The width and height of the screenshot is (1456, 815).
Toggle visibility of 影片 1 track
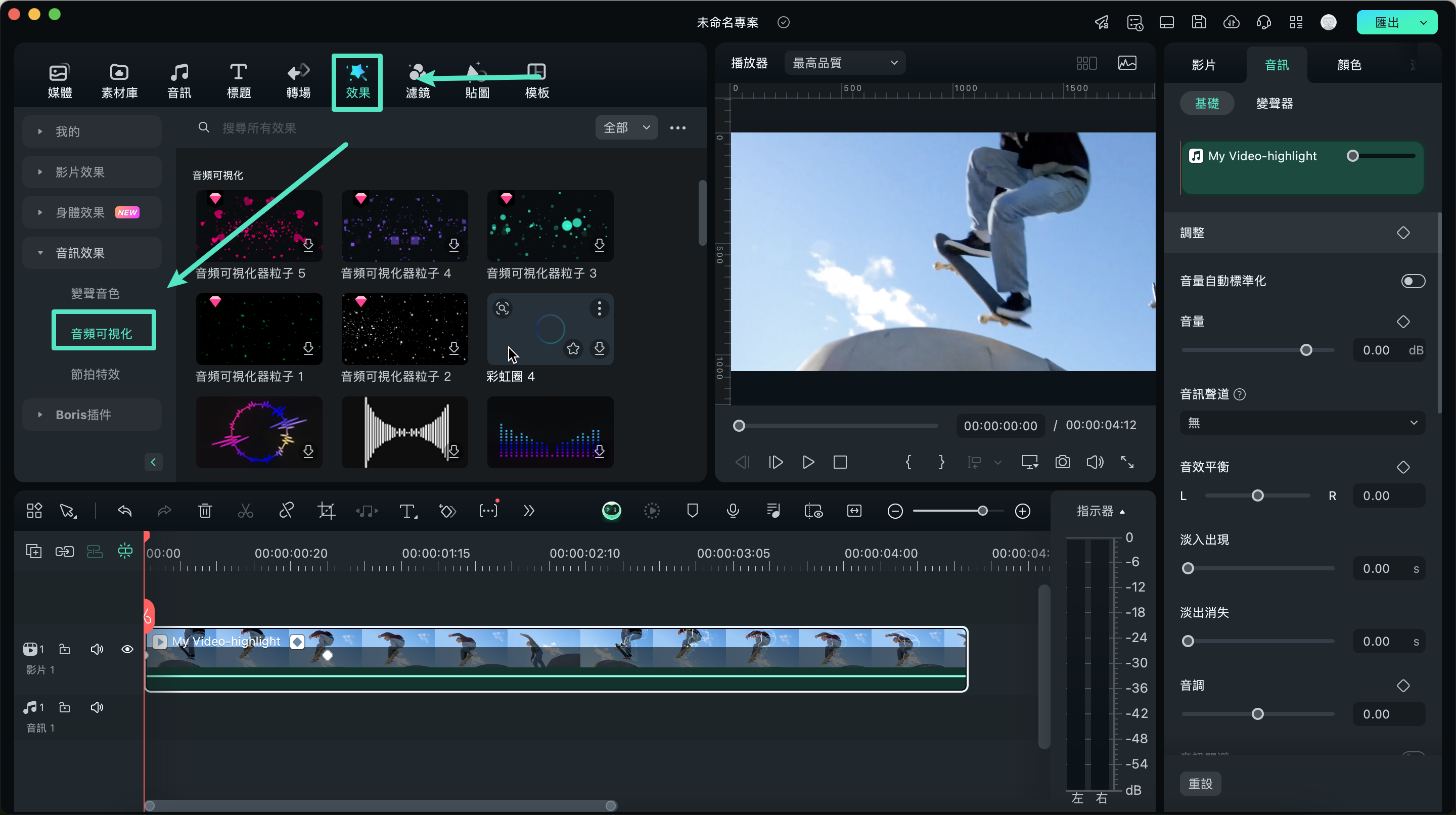click(127, 649)
